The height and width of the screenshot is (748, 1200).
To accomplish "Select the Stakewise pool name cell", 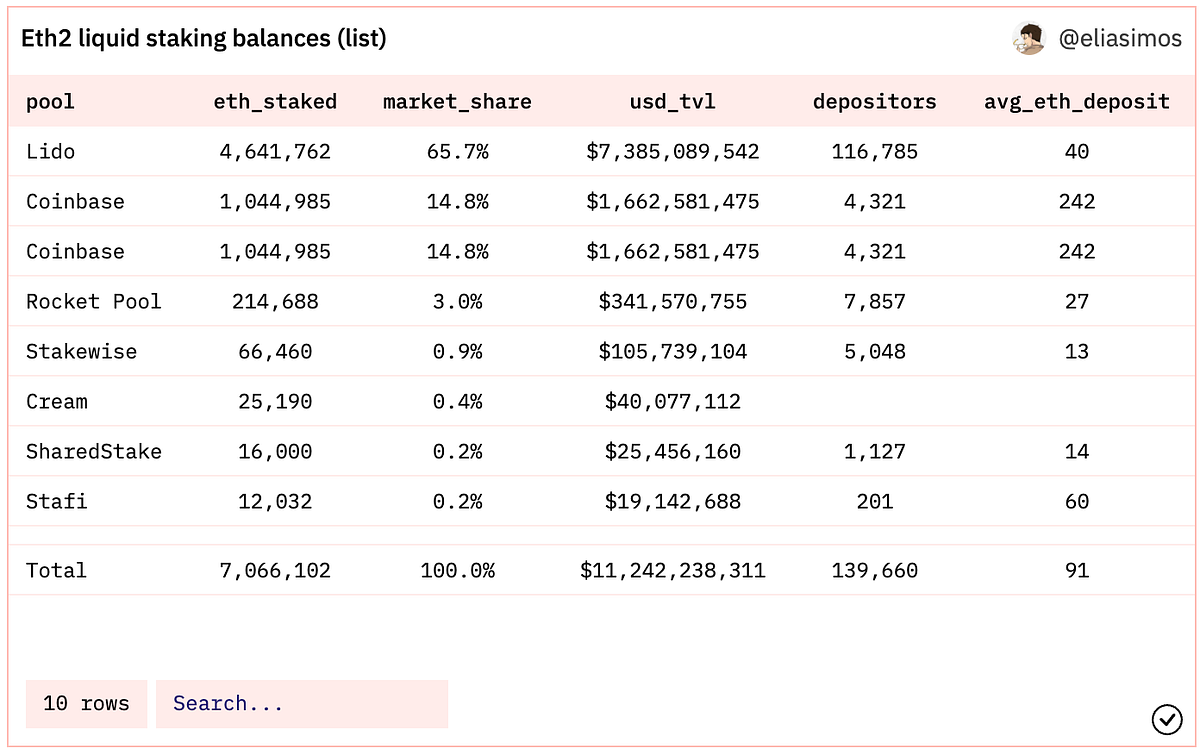I will 81,352.
